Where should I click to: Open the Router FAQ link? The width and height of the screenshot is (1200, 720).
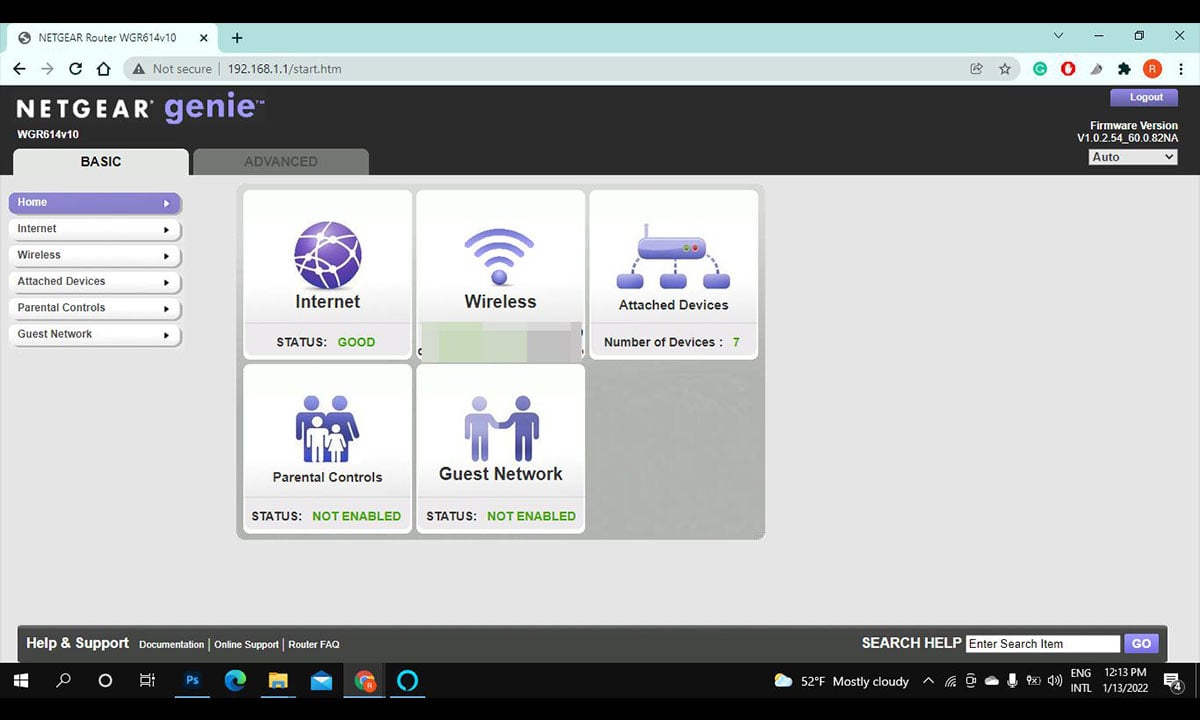314,645
